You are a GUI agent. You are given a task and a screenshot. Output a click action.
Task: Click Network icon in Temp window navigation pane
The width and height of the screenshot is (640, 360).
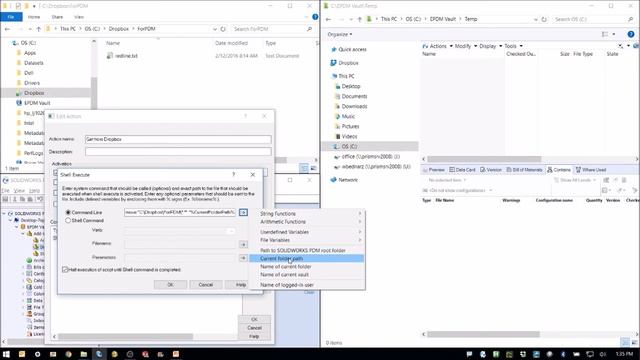(x=333, y=180)
